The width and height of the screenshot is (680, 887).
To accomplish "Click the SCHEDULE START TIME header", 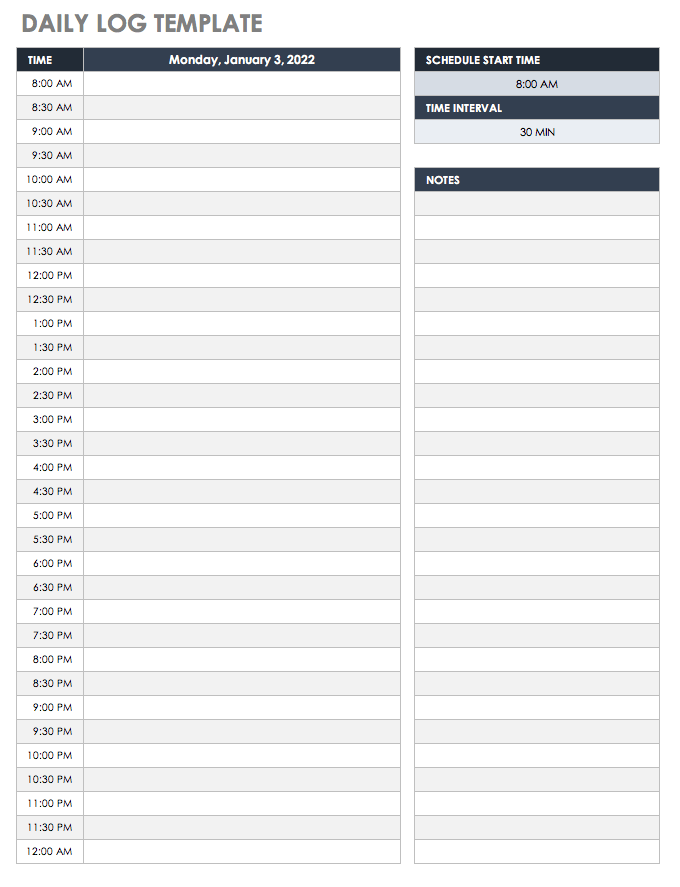I will coord(537,60).
